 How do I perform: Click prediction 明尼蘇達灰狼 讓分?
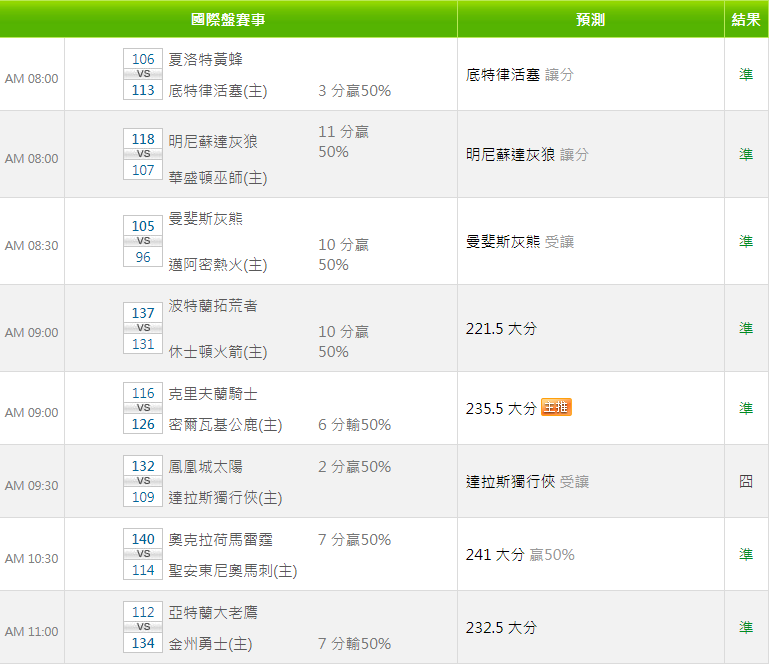tap(527, 154)
